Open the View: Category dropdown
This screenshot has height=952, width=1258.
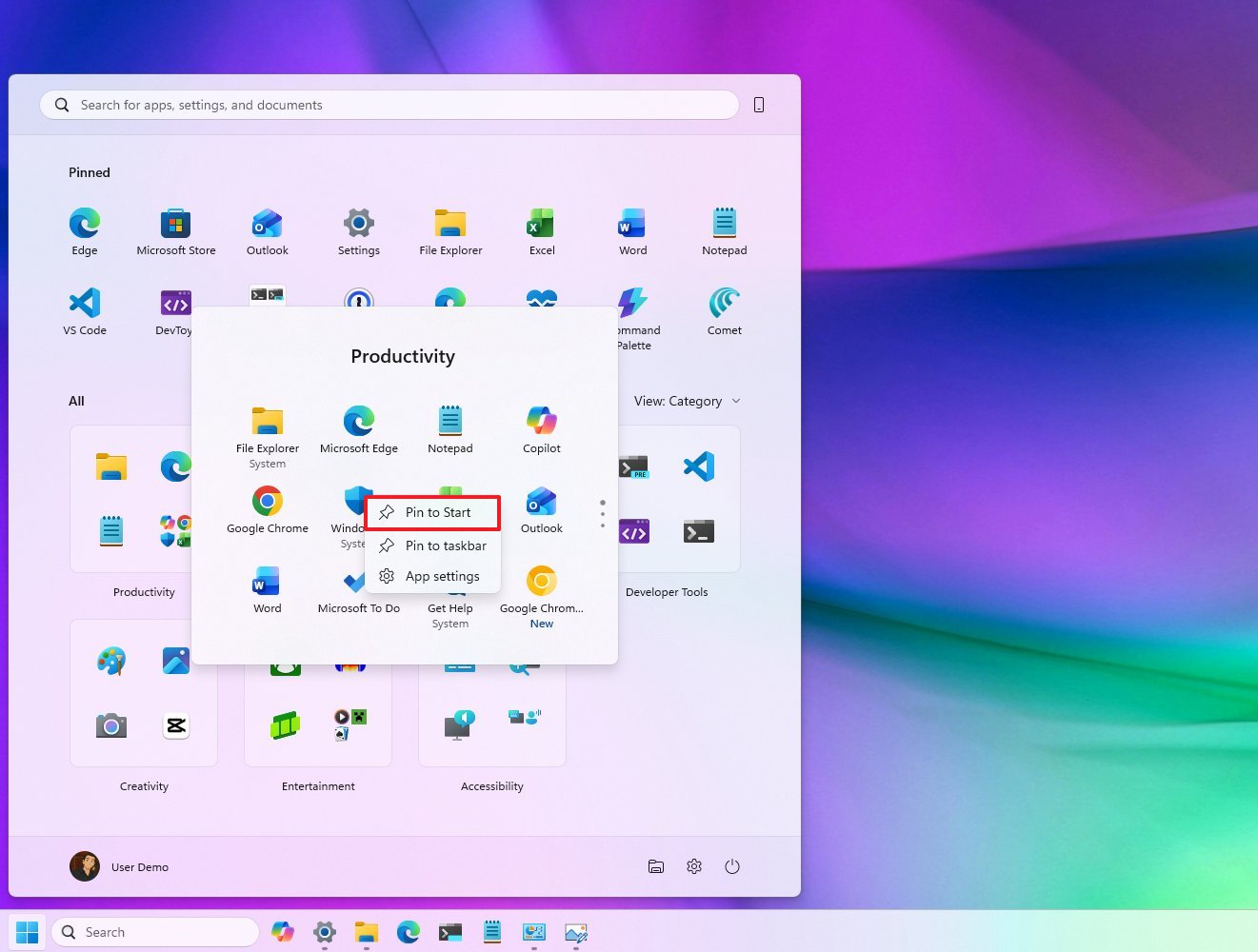coord(688,401)
